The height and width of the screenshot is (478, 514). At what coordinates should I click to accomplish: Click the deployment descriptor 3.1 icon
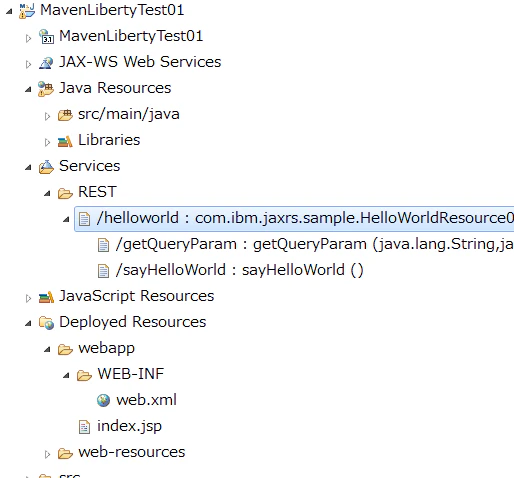pos(46,37)
